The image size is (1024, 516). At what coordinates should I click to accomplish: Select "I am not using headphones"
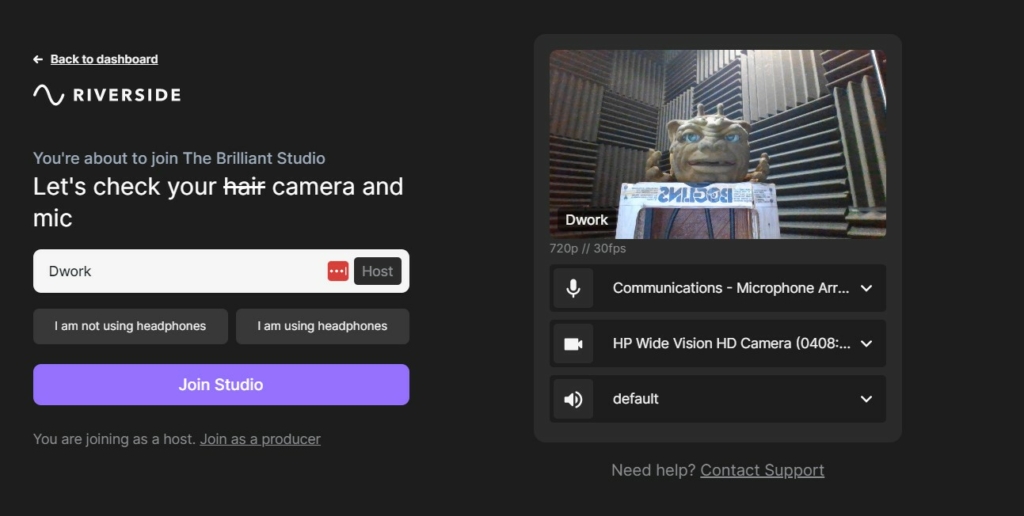[x=130, y=326]
